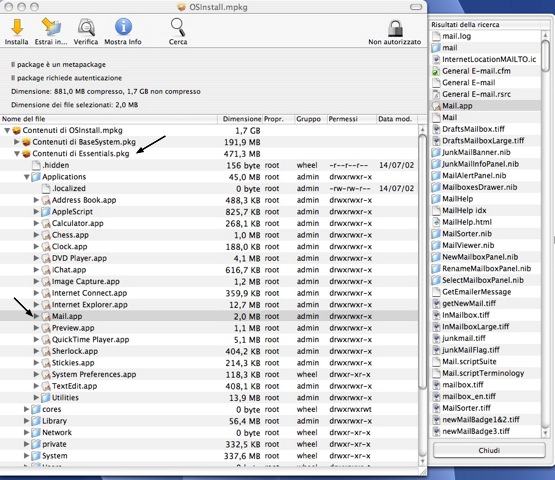Viewport: 555px width, 480px height.
Task: Collapse the Applications folder
Action: [27, 177]
